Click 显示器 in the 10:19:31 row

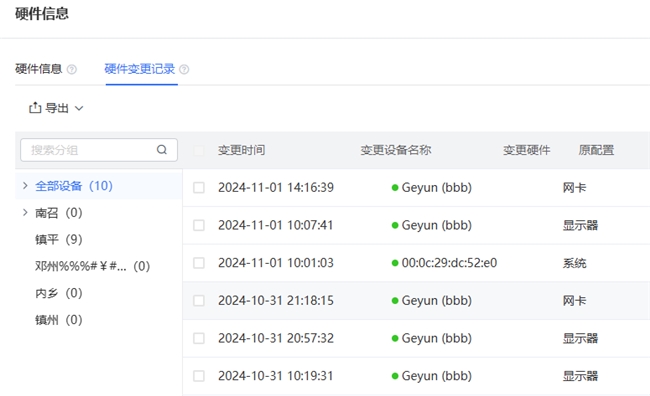click(x=580, y=377)
